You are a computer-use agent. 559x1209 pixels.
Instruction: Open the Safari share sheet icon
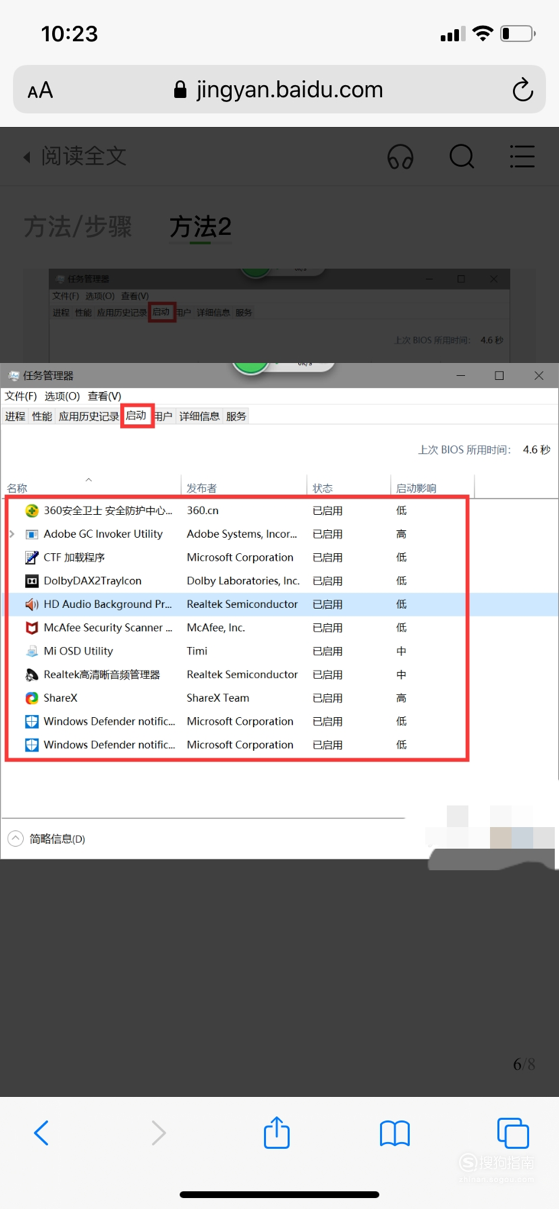[277, 1131]
